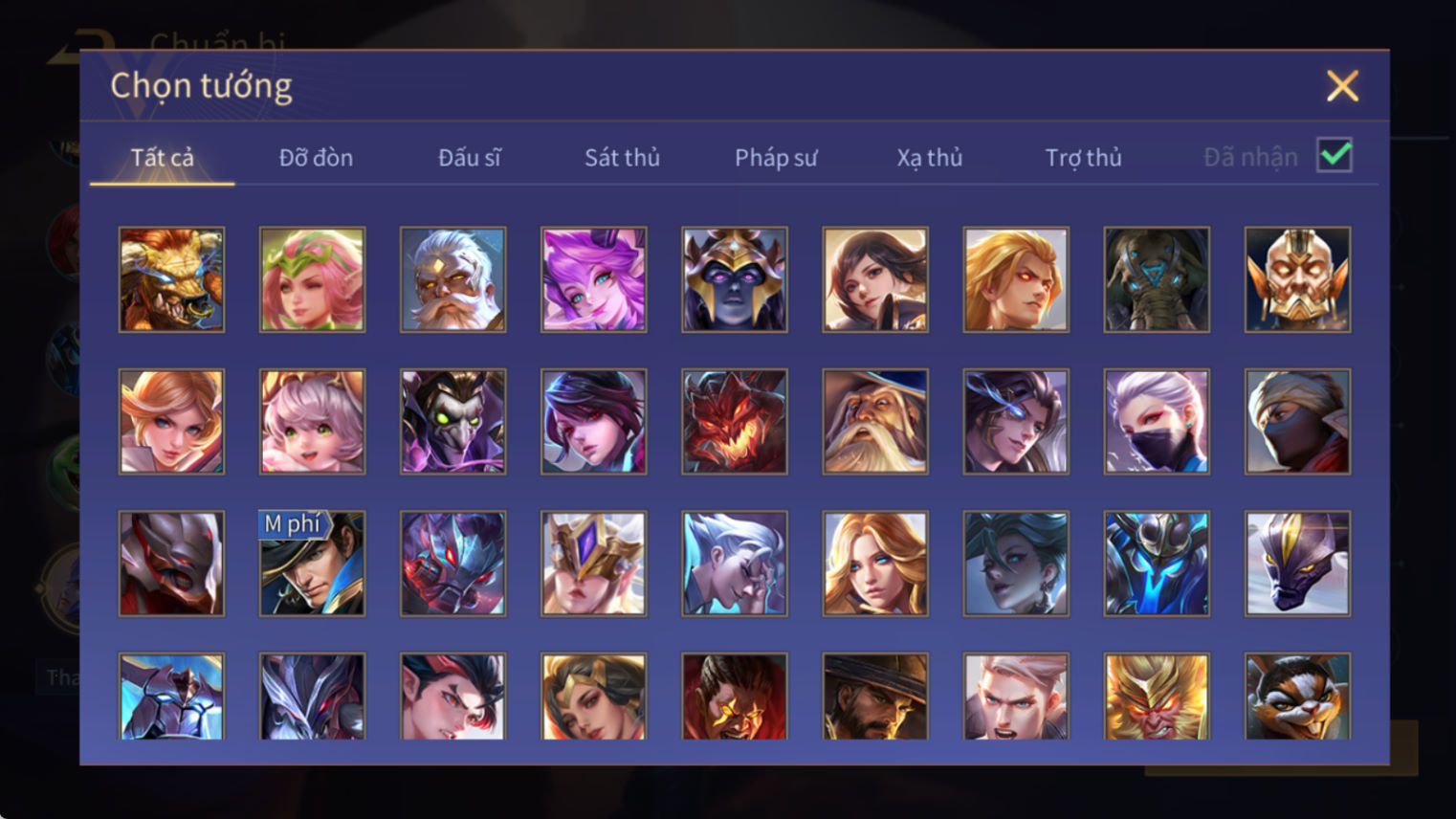
Task: Close the Chọn tướng dialog
Action: (1342, 86)
